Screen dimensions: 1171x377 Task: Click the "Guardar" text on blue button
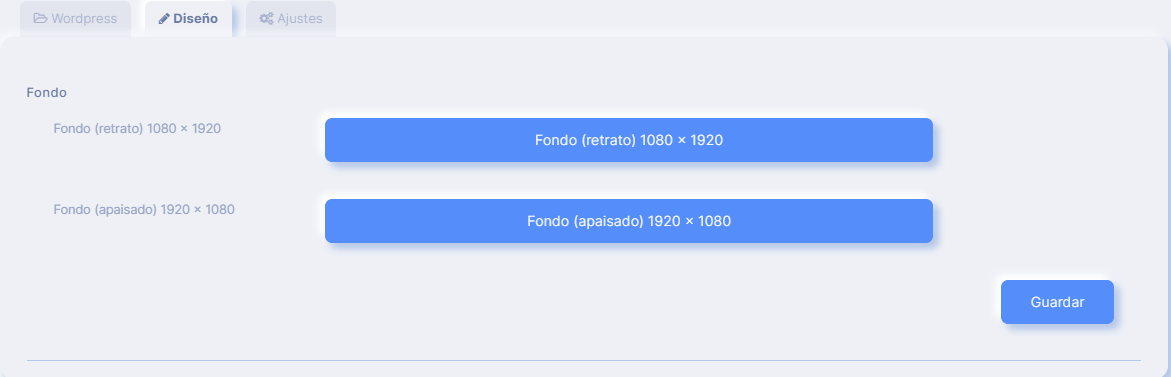pos(1057,302)
